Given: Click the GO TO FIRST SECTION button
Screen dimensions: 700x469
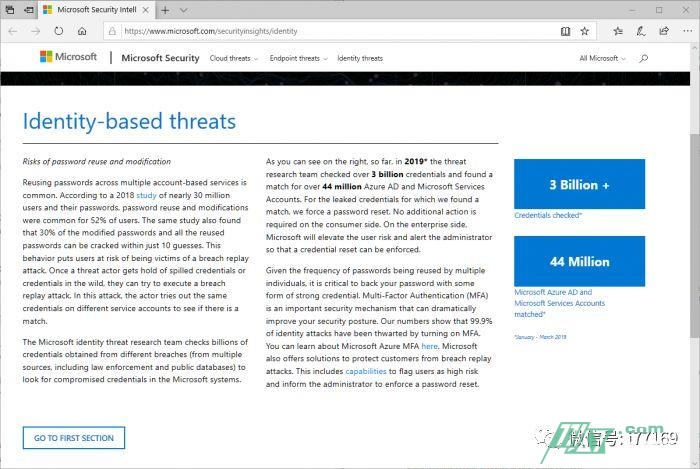Looking at the screenshot, I should [74, 438].
